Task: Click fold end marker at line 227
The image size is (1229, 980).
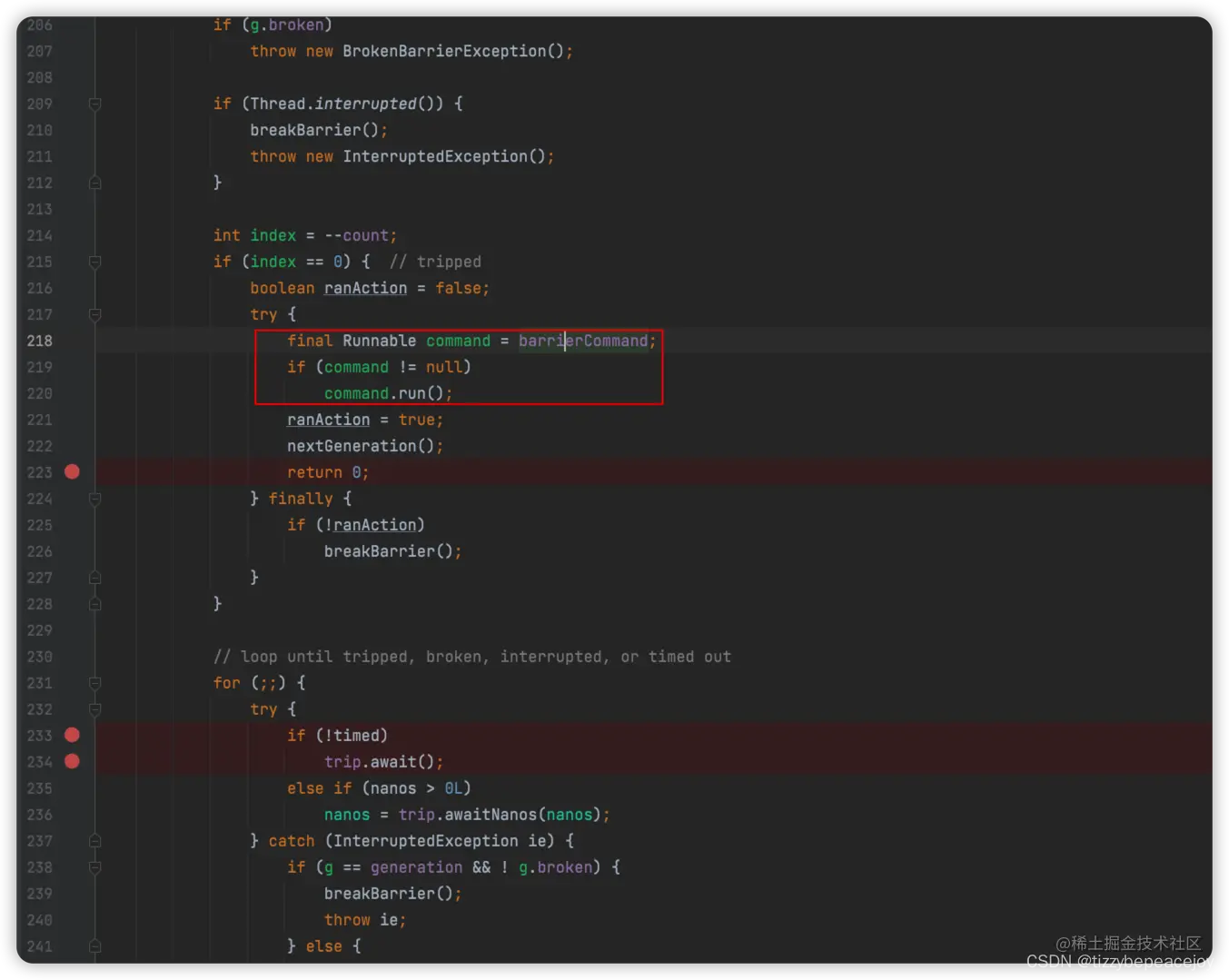Action: pyautogui.click(x=94, y=579)
